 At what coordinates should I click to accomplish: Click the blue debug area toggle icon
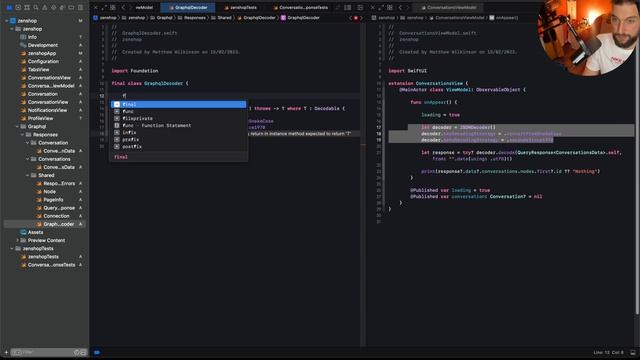tap(97, 352)
